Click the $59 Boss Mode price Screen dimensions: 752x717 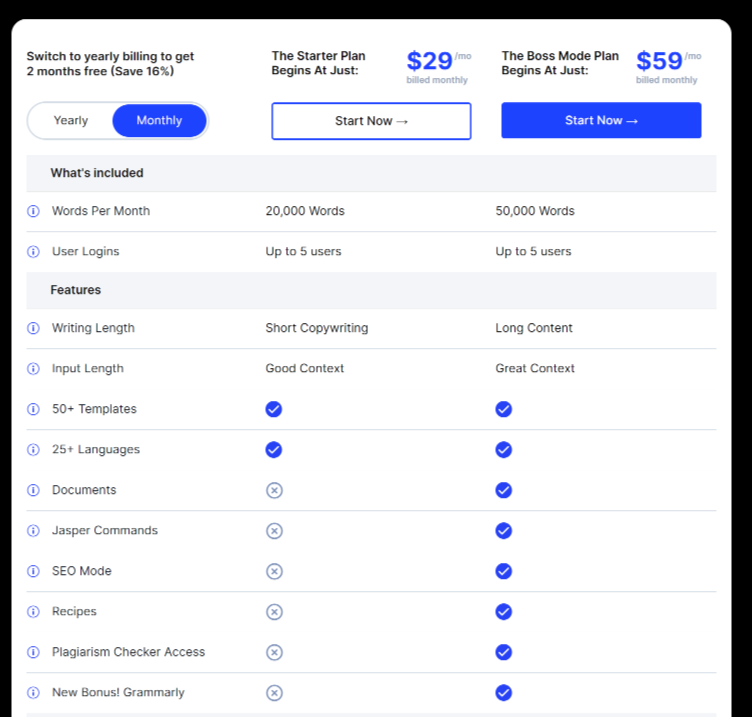659,61
